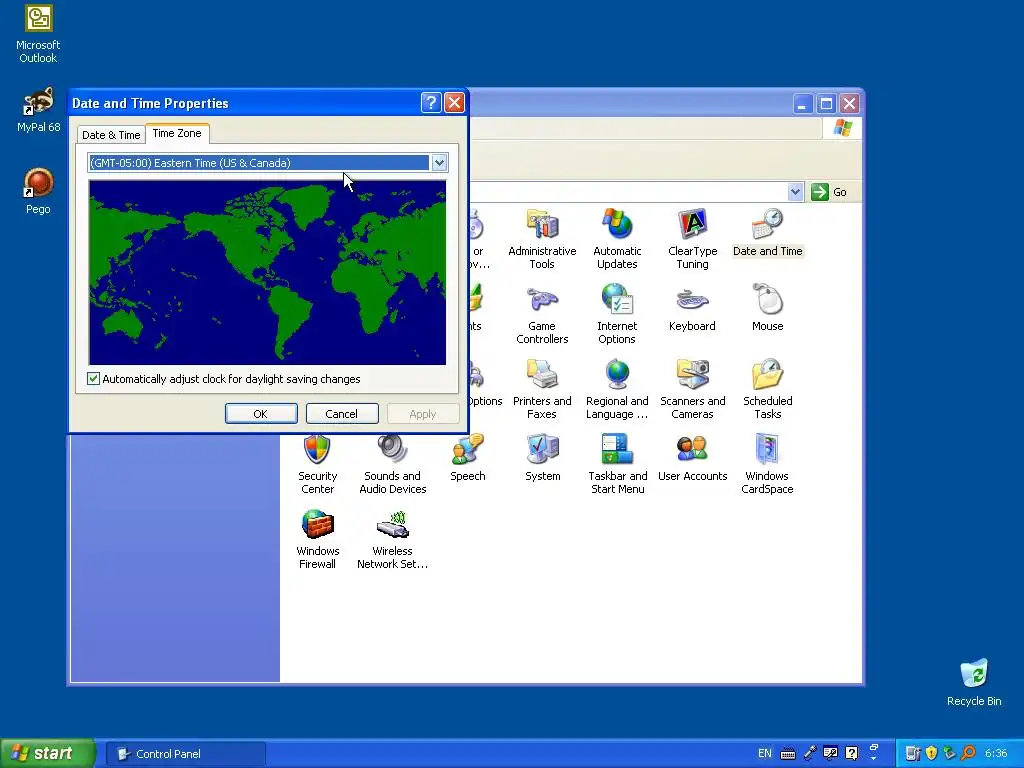This screenshot has height=768, width=1024.
Task: Close the Date and Time Properties dialog
Action: coord(454,103)
